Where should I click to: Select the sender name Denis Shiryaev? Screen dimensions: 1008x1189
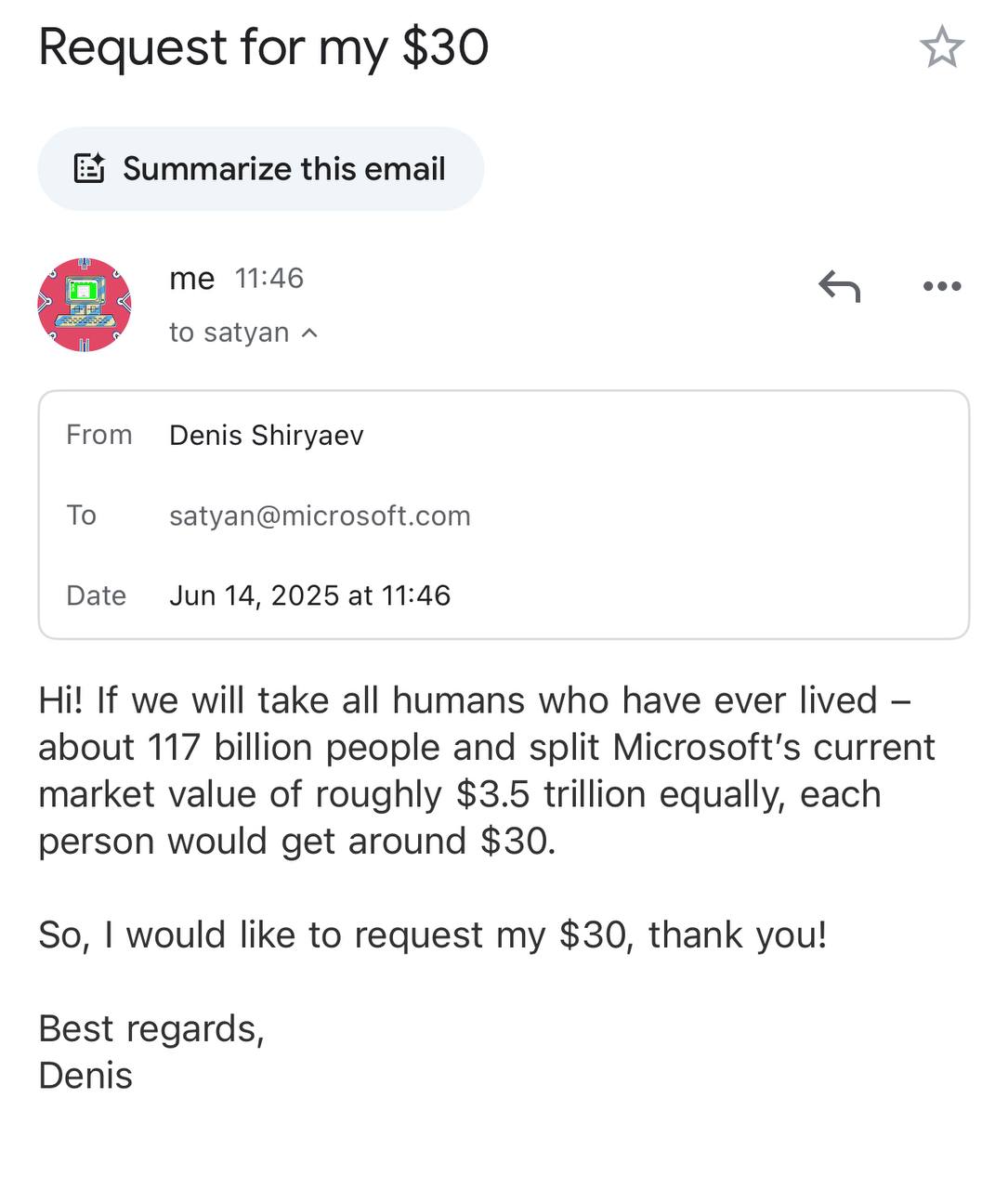click(x=267, y=436)
